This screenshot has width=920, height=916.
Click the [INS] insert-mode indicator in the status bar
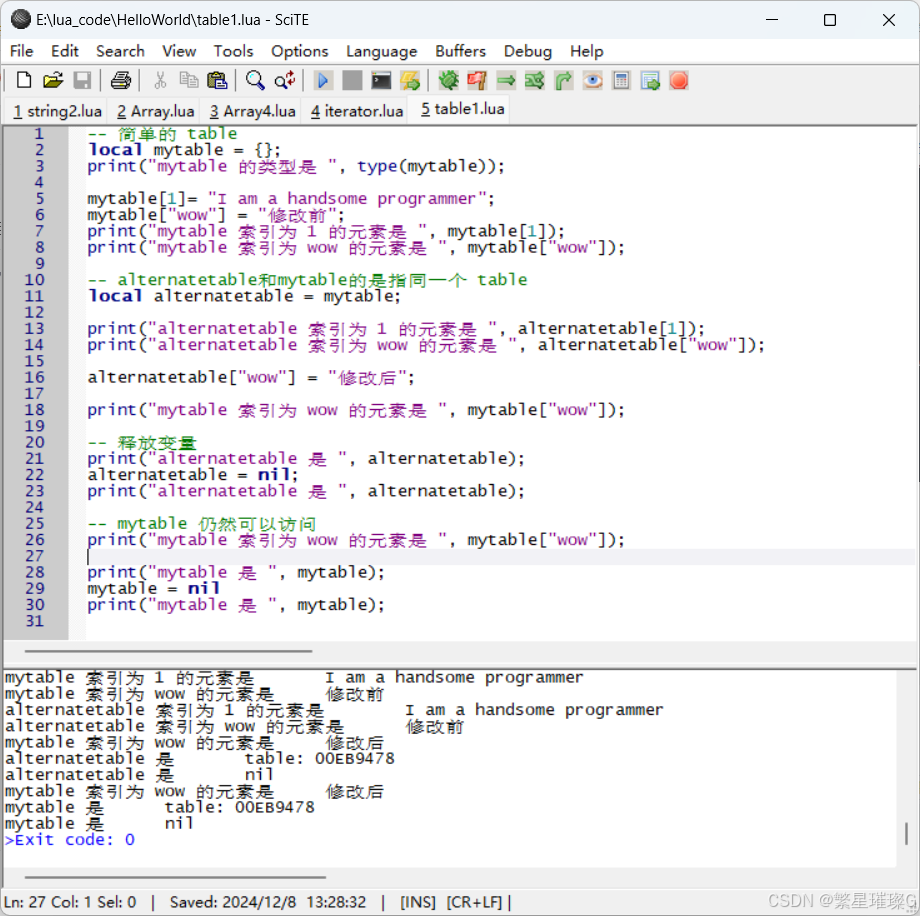click(x=417, y=901)
